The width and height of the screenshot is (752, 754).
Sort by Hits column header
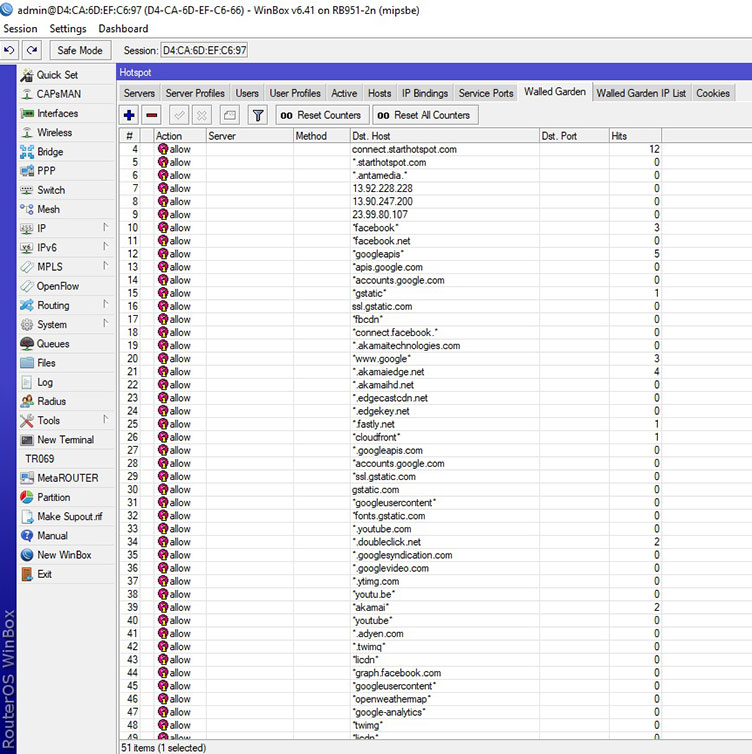[x=635, y=136]
